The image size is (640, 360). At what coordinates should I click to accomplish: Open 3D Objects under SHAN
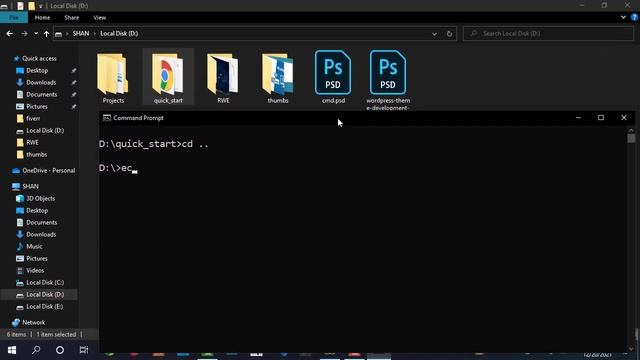tap(40, 198)
